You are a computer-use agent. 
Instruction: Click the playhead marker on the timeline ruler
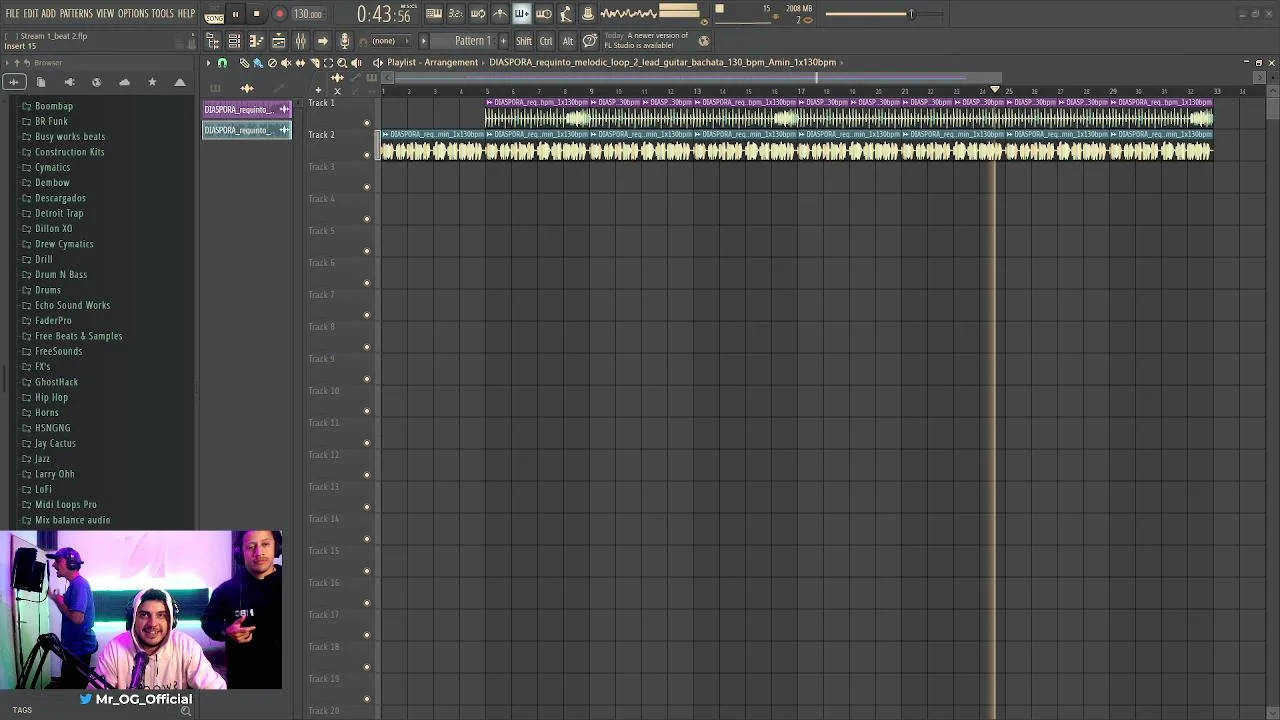[x=995, y=91]
